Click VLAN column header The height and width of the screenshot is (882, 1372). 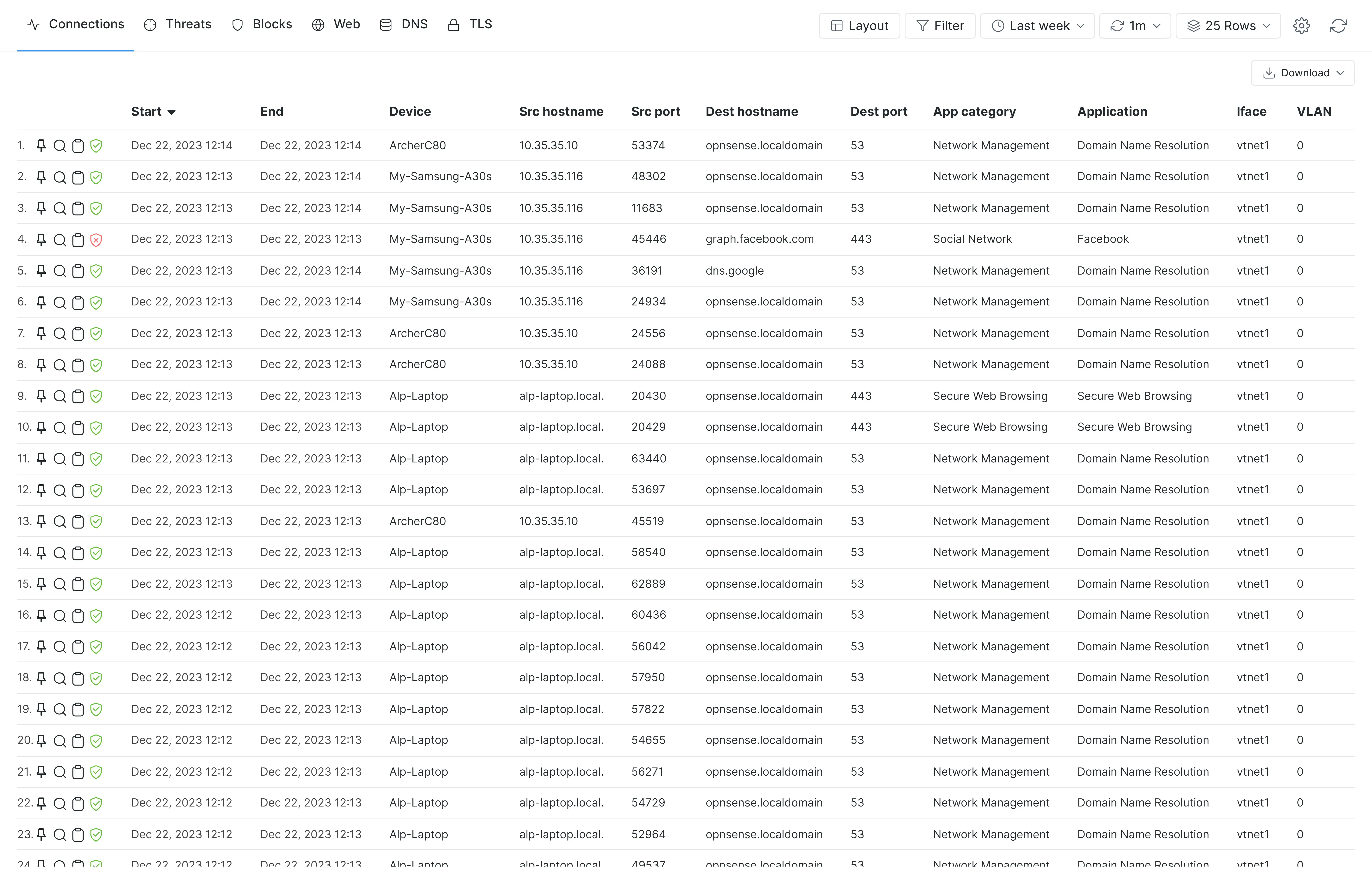point(1314,112)
